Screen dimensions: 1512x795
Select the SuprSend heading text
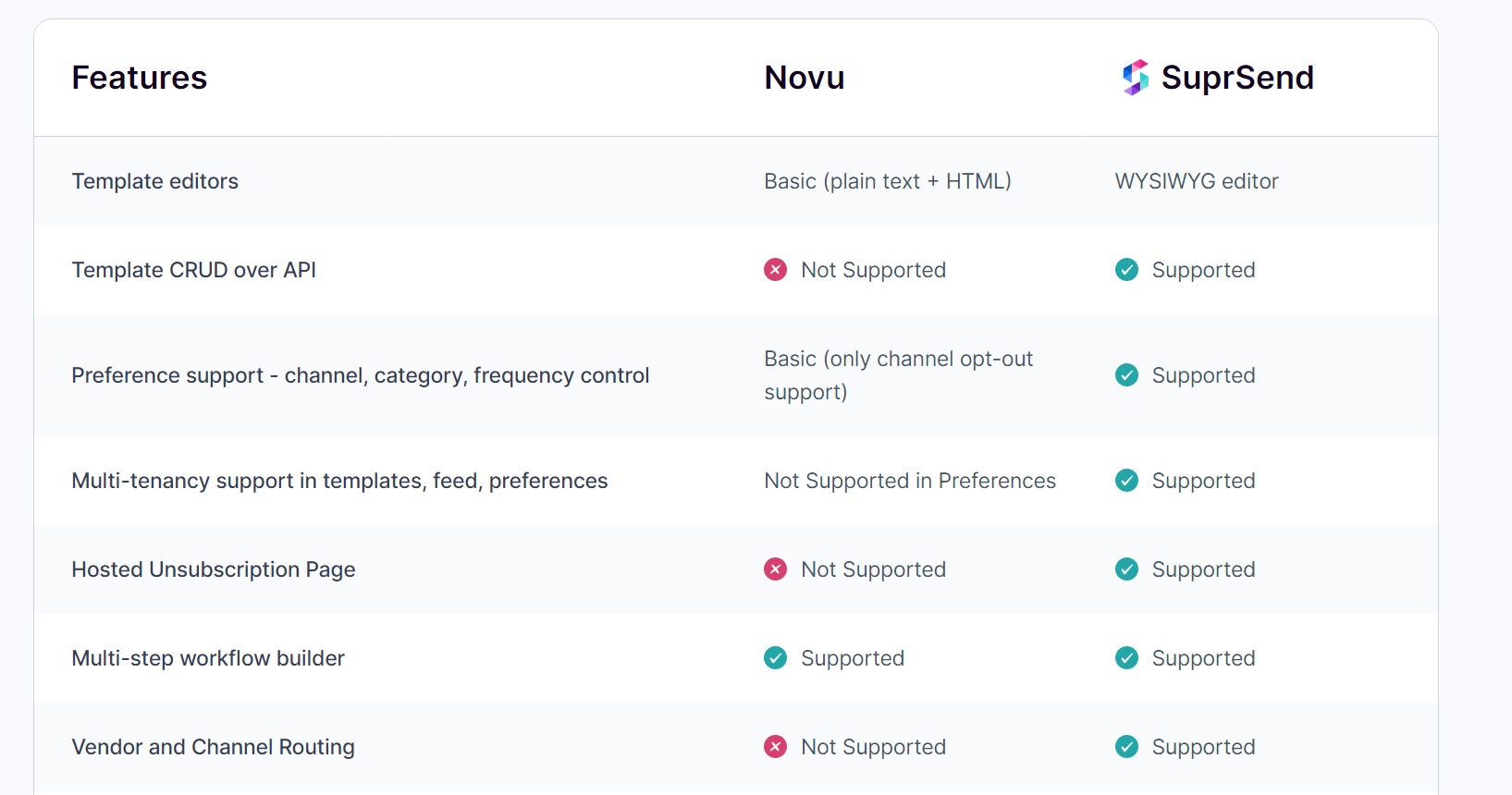click(1237, 78)
